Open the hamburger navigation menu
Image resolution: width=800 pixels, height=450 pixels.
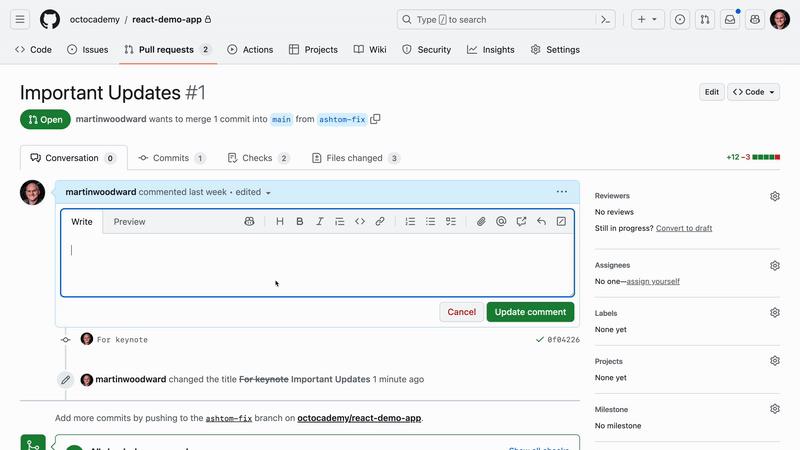point(20,19)
